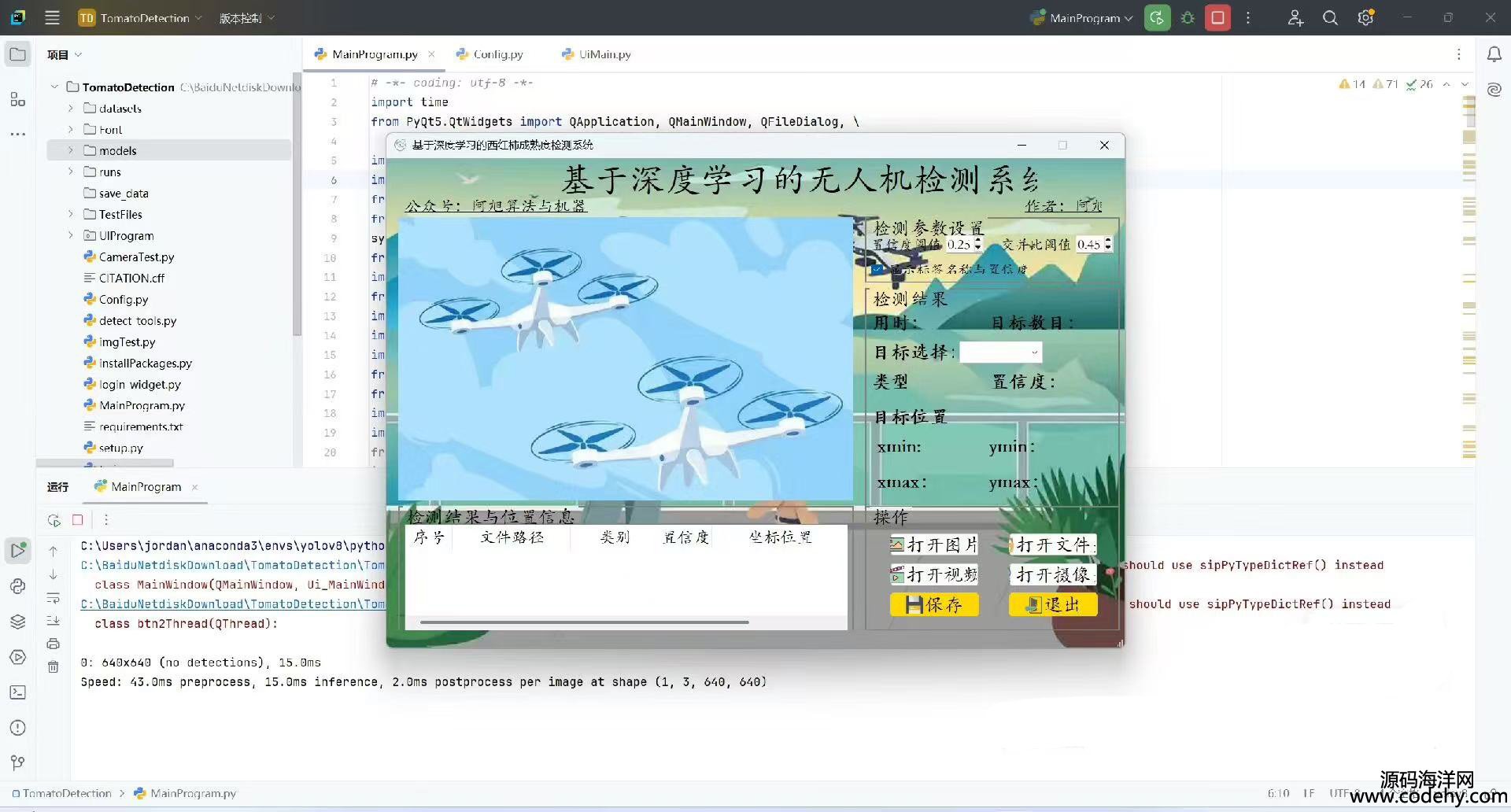Open the Python Packages layers icon
The height and width of the screenshot is (812, 1511).
click(x=17, y=622)
